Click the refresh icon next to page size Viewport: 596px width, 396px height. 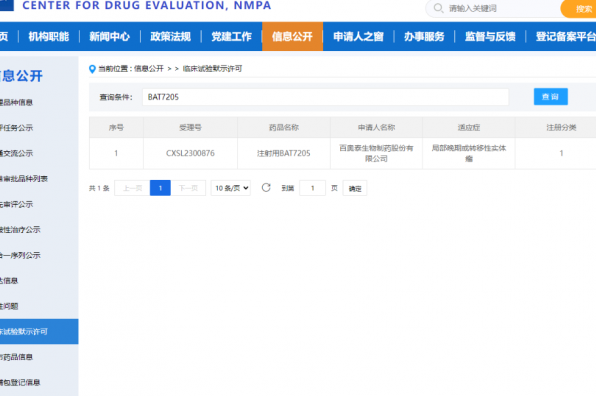pyautogui.click(x=266, y=187)
